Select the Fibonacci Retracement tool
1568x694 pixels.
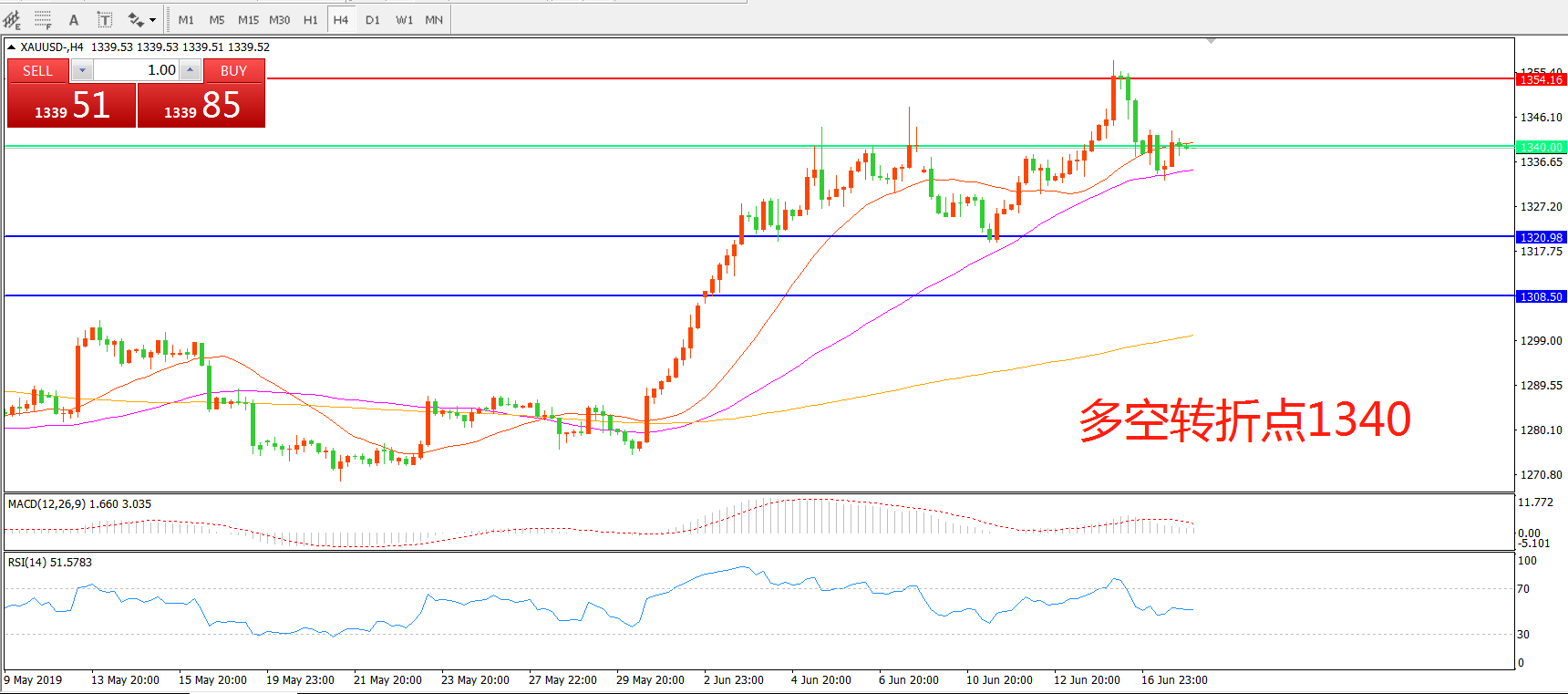click(x=43, y=19)
